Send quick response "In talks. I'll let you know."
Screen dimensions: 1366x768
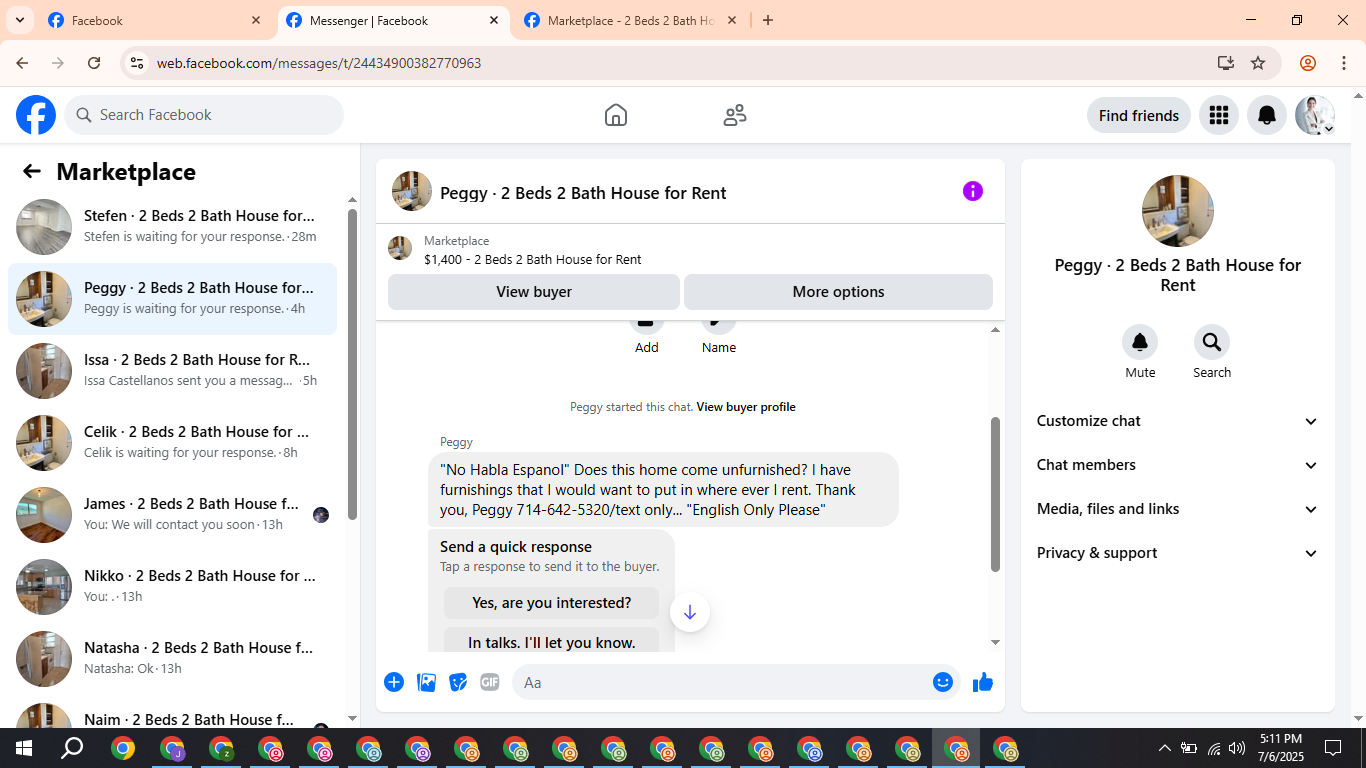click(552, 641)
